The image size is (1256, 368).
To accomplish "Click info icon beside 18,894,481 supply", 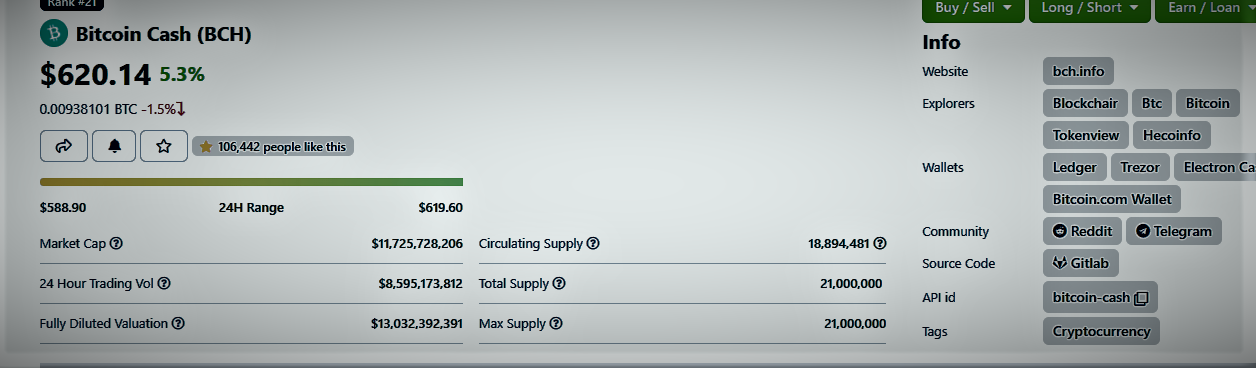I will [x=880, y=243].
